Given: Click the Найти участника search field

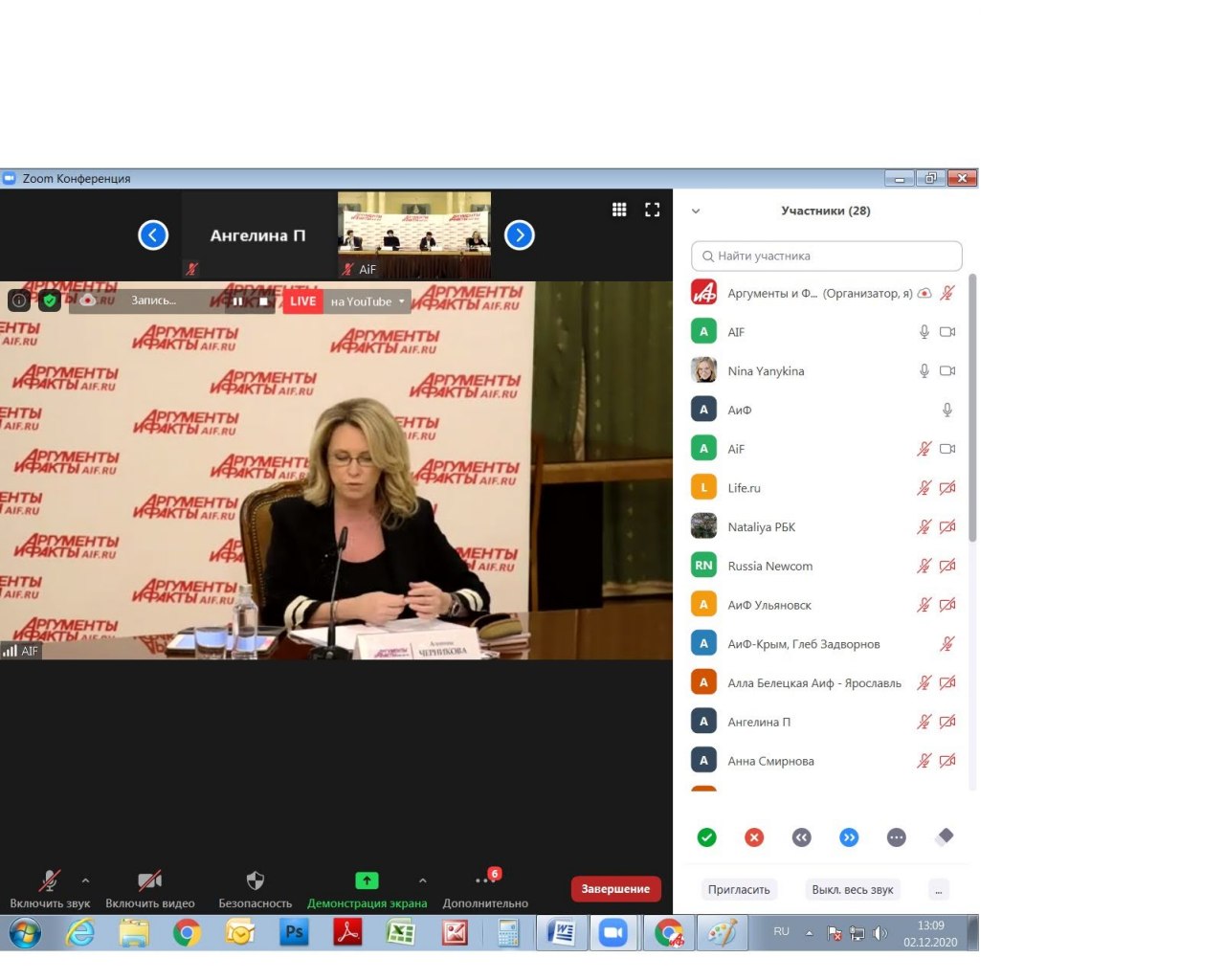Looking at the screenshot, I should (826, 256).
